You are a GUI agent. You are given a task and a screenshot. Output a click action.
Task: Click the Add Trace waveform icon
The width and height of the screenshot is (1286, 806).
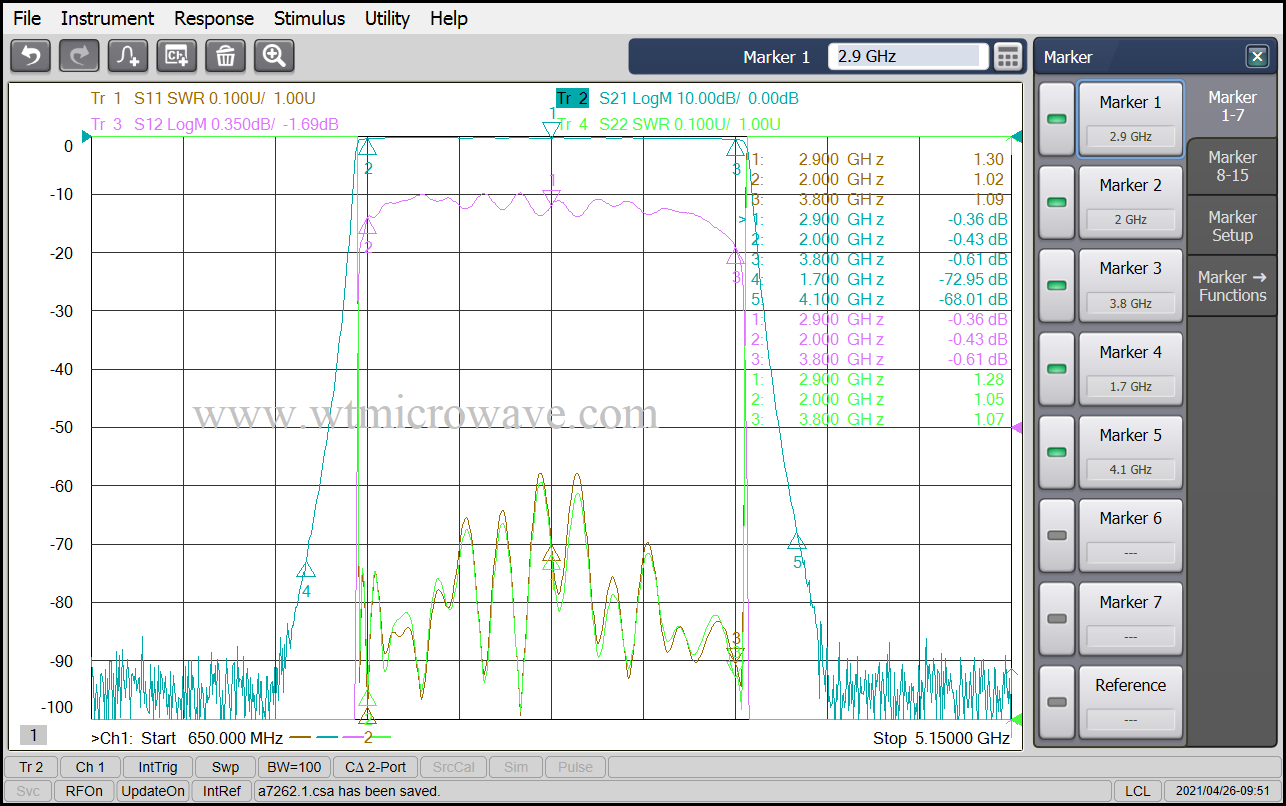tap(128, 56)
